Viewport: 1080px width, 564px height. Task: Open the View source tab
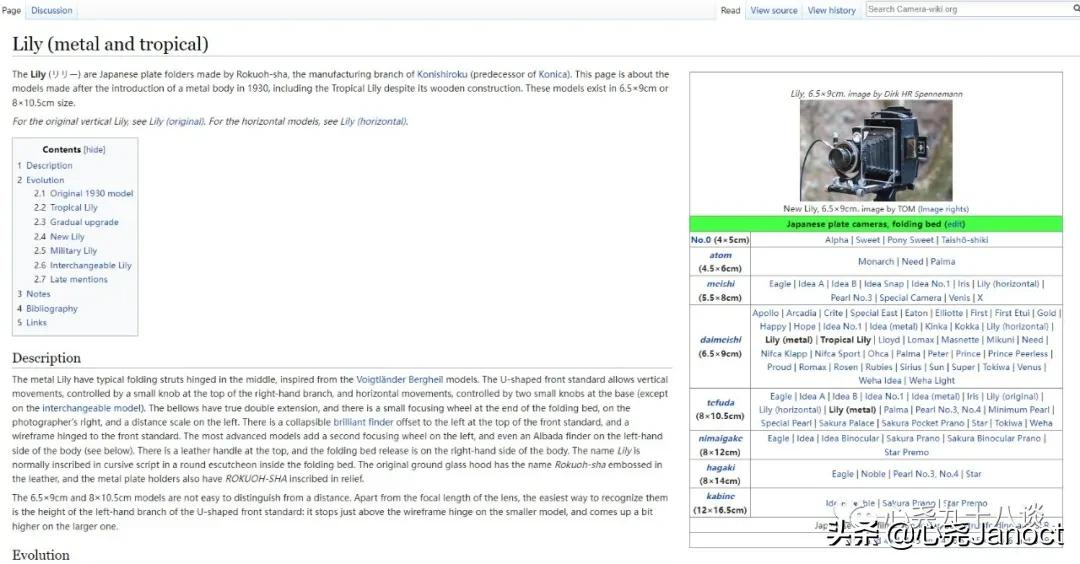coord(773,10)
